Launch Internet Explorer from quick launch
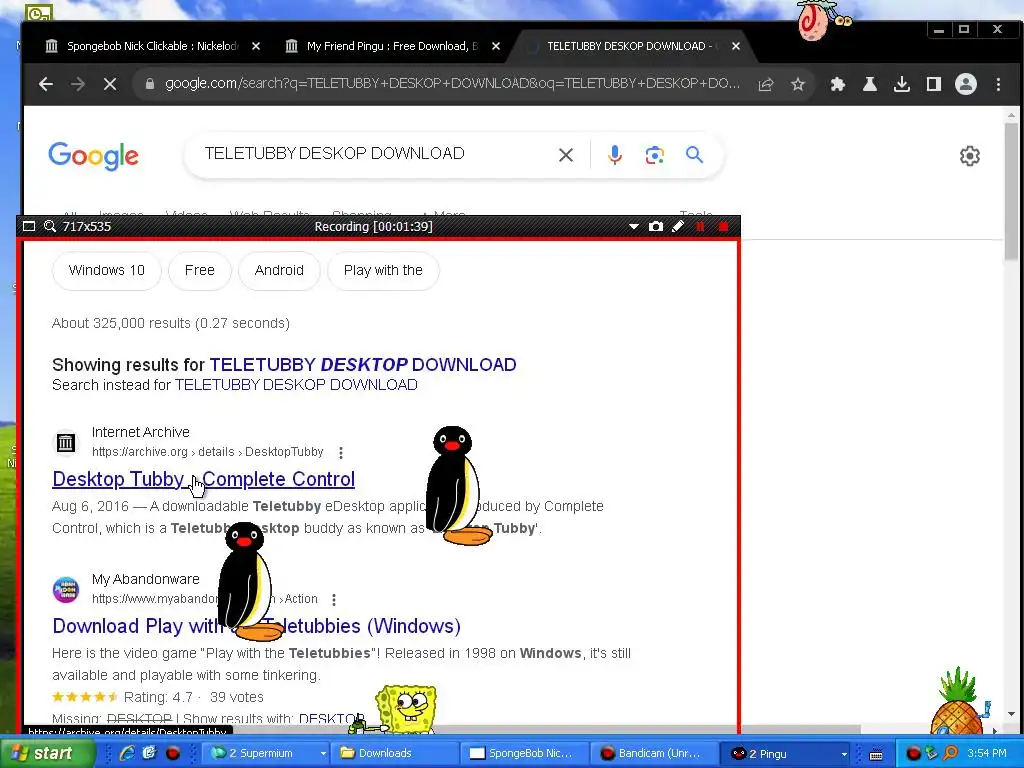Image resolution: width=1024 pixels, height=768 pixels. coord(127,754)
